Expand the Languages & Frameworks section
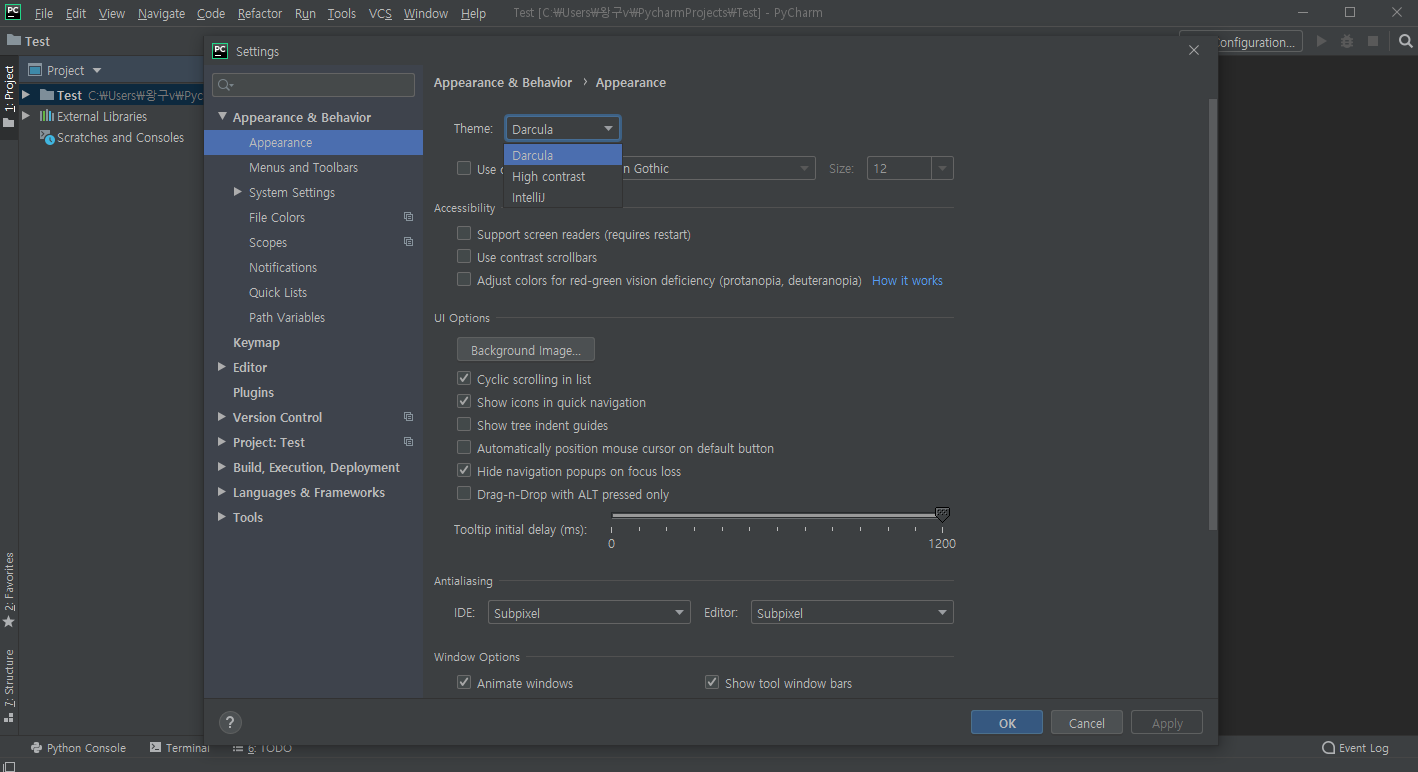The height and width of the screenshot is (772, 1418). point(222,492)
